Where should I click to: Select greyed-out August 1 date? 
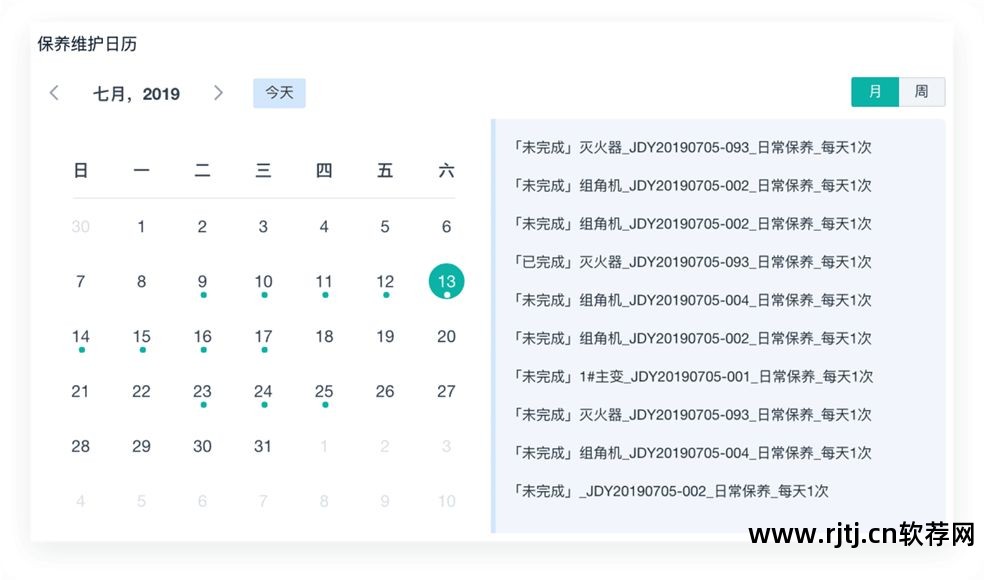click(x=324, y=446)
